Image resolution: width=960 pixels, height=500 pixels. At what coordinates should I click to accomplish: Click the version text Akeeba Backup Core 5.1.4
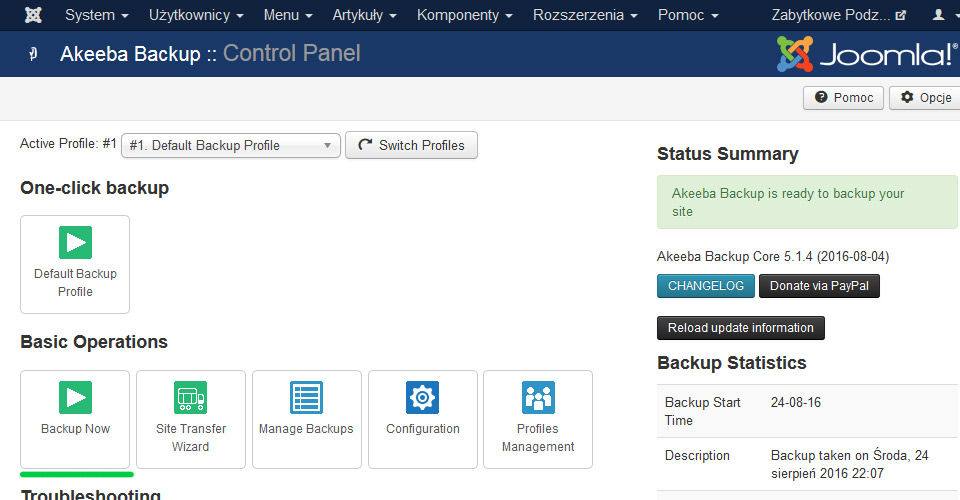coord(773,256)
